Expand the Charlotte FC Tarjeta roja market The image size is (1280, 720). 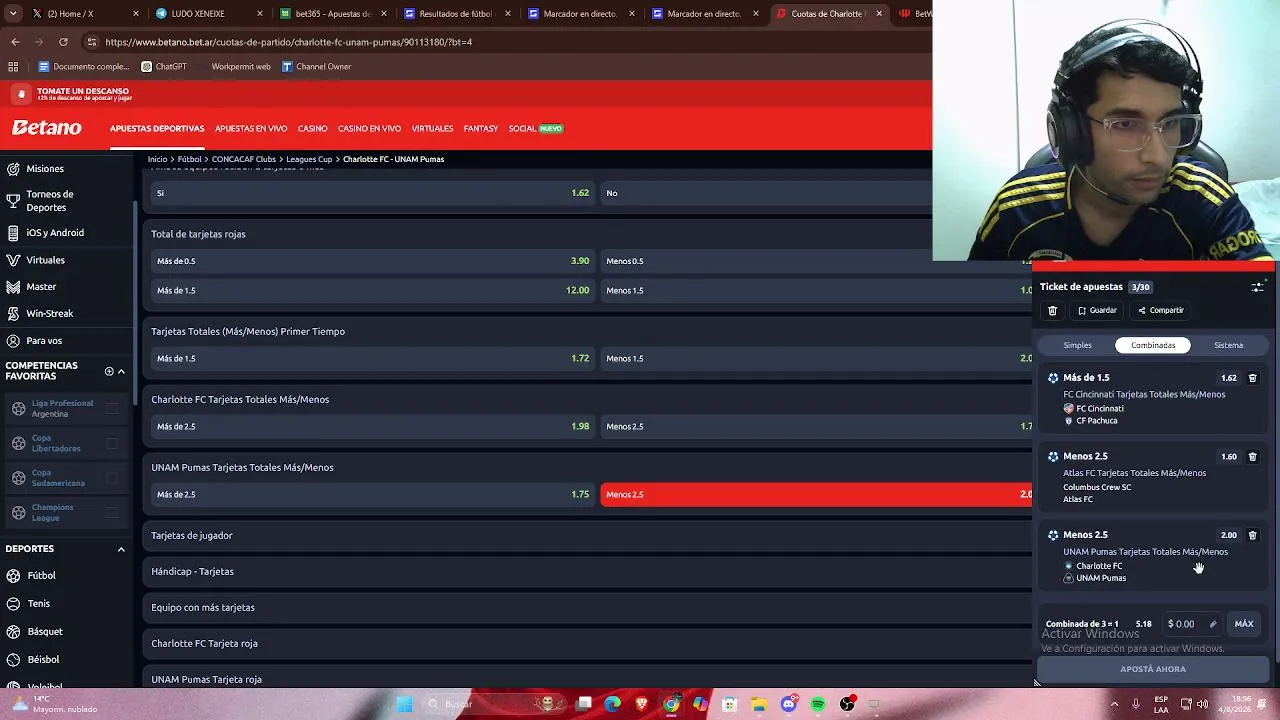coord(588,644)
